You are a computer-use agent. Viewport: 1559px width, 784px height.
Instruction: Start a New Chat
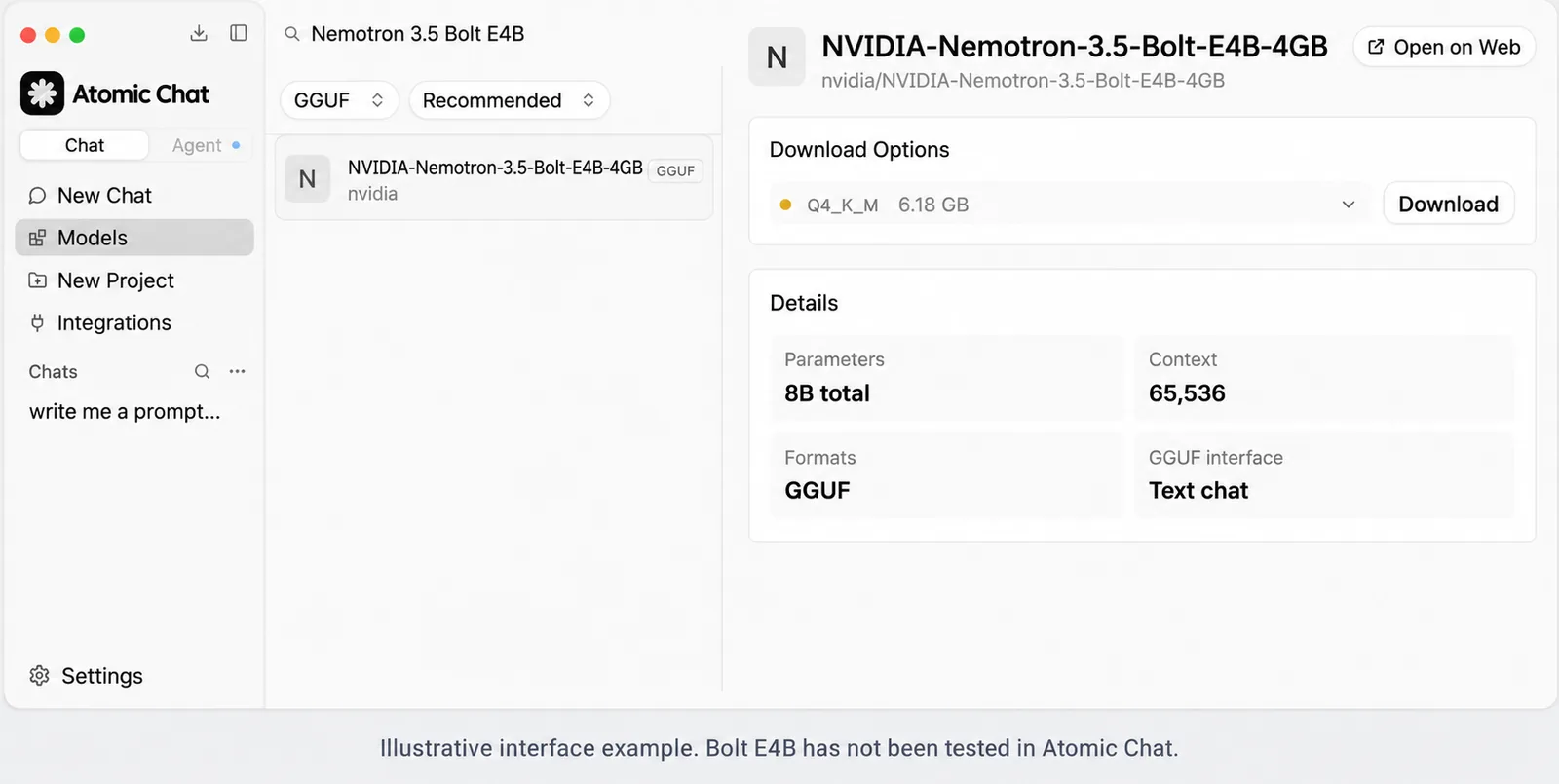pyautogui.click(x=134, y=196)
